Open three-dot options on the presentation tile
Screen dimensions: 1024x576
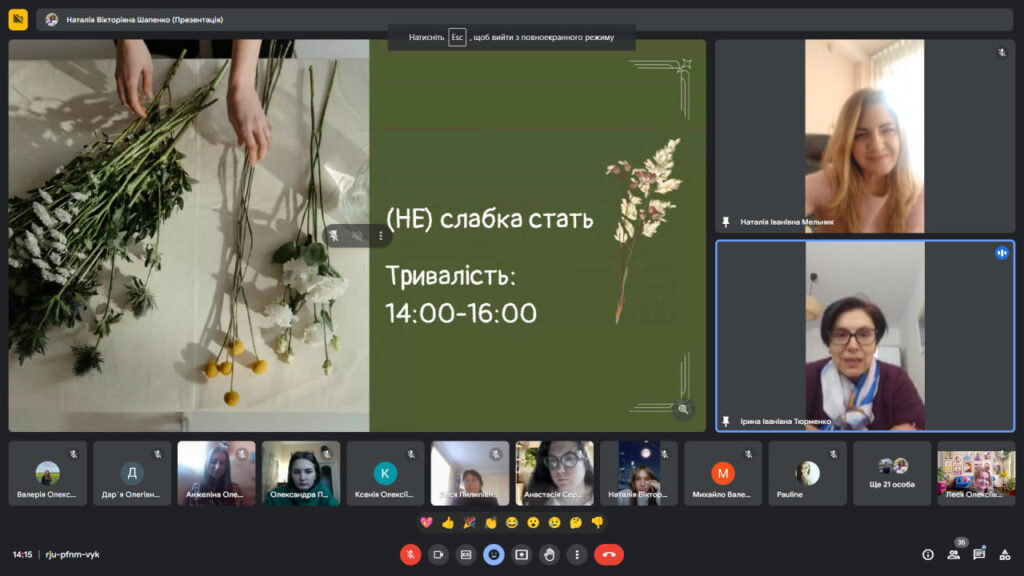(x=380, y=236)
